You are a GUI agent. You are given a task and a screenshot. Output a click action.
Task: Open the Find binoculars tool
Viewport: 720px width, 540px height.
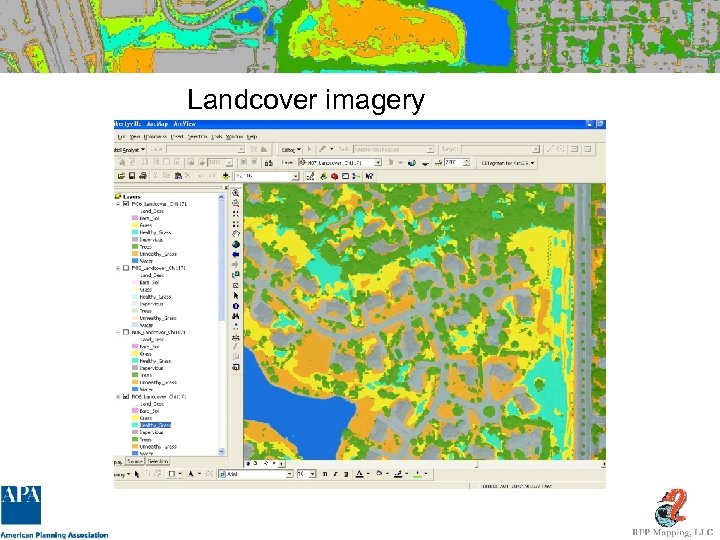(236, 316)
